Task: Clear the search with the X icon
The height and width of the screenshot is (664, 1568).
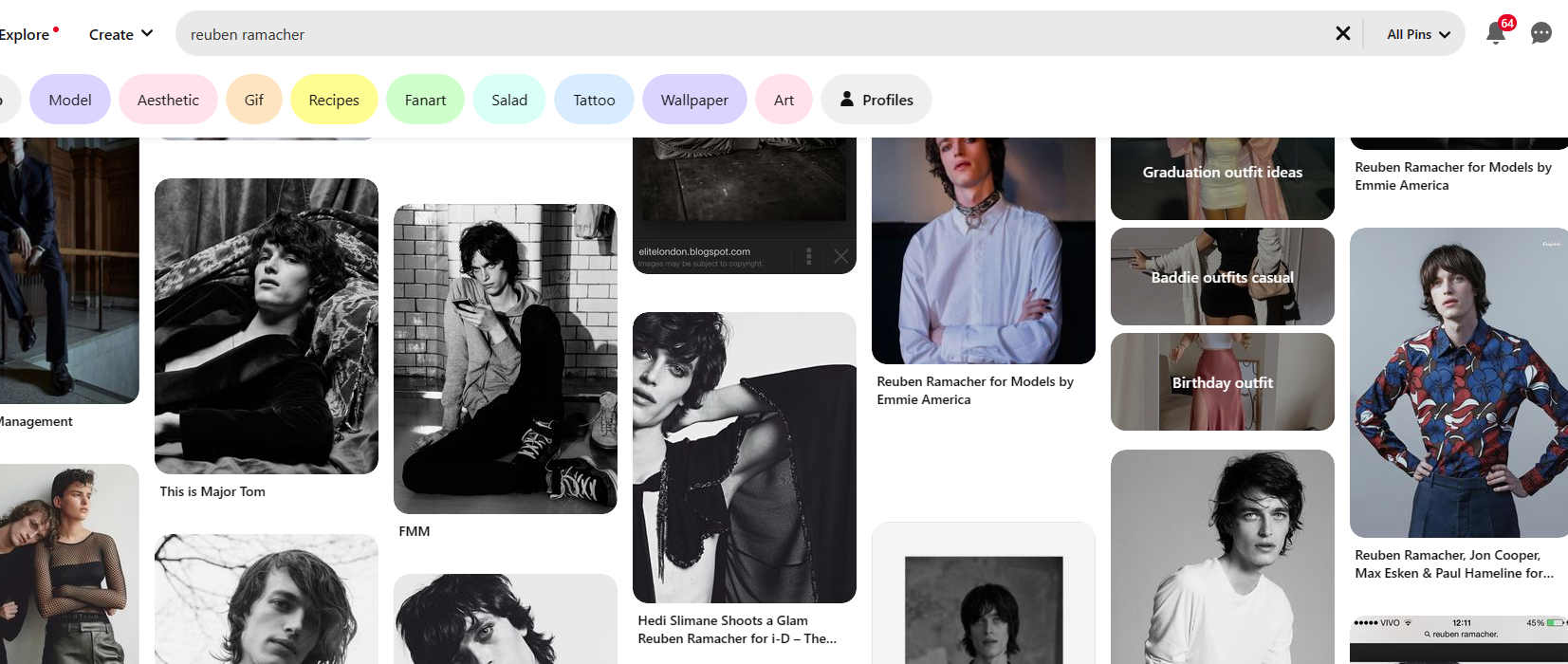Action: click(x=1343, y=33)
